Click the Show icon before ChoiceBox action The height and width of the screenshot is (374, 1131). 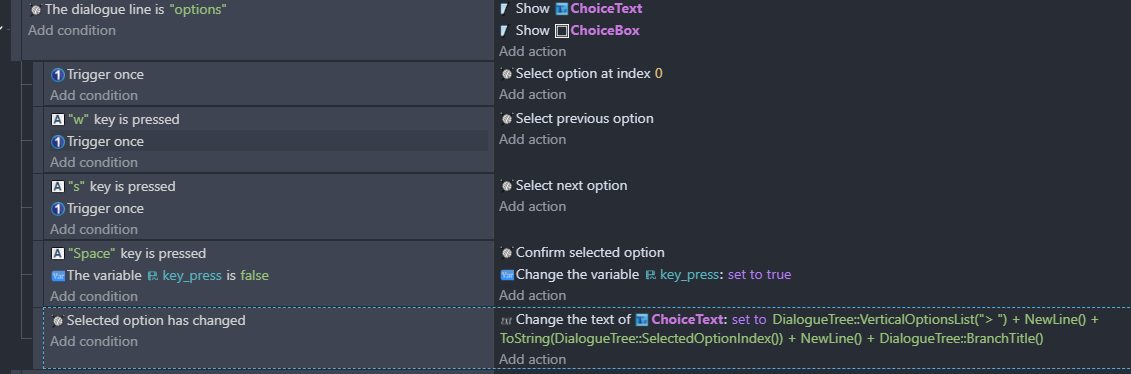coord(505,30)
